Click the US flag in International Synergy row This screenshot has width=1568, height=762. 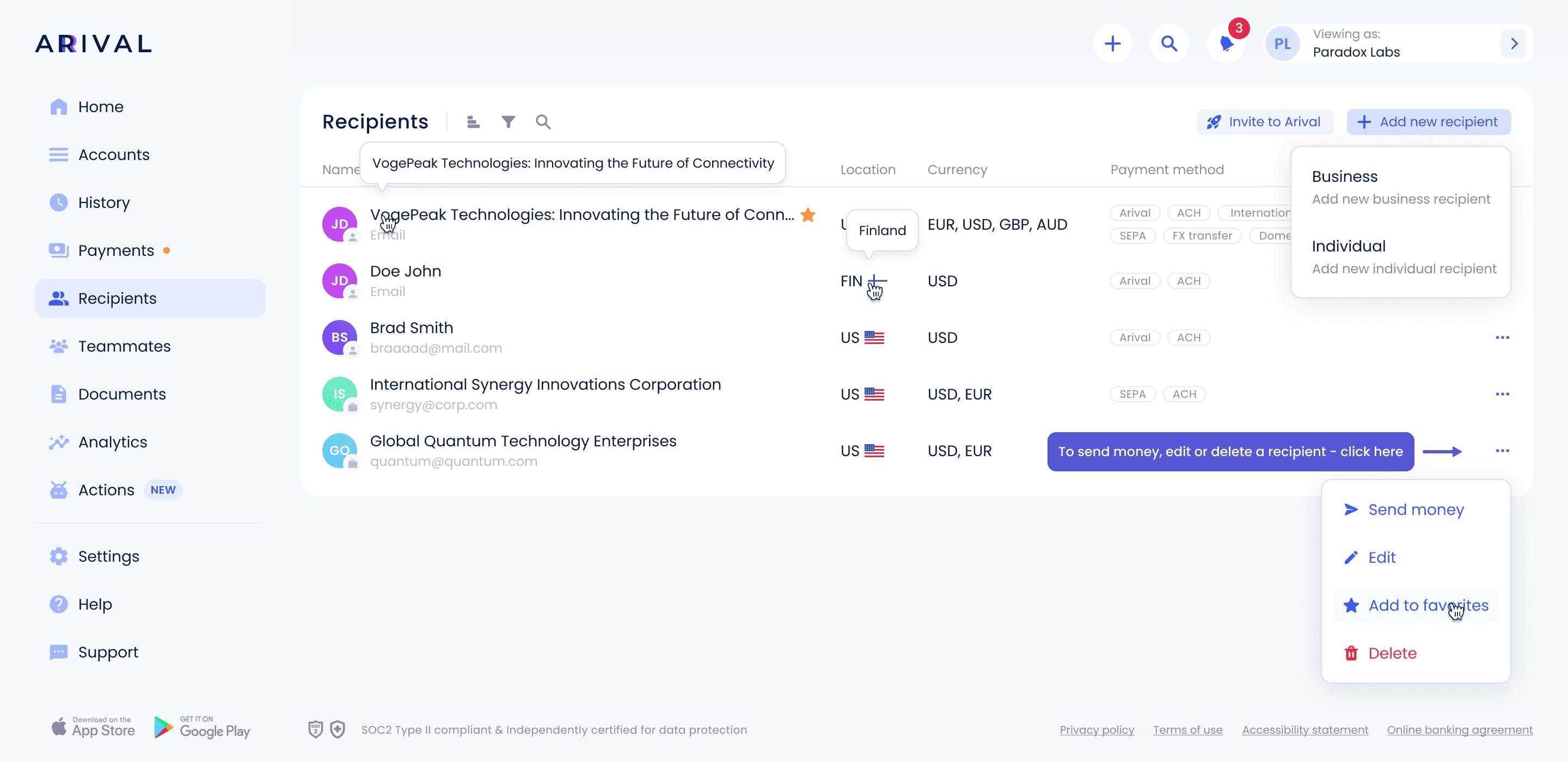coord(874,395)
